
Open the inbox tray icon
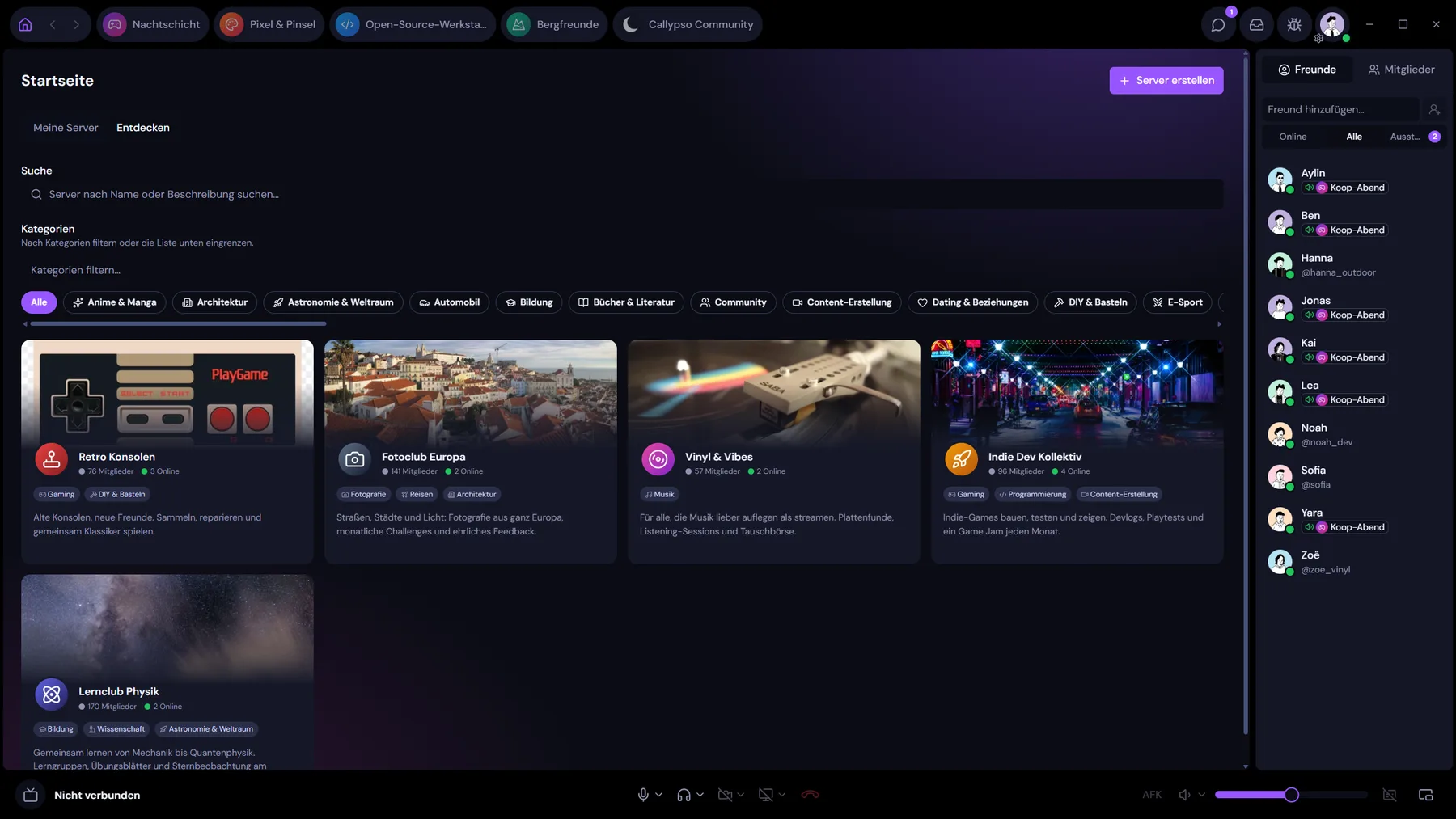(x=1256, y=25)
